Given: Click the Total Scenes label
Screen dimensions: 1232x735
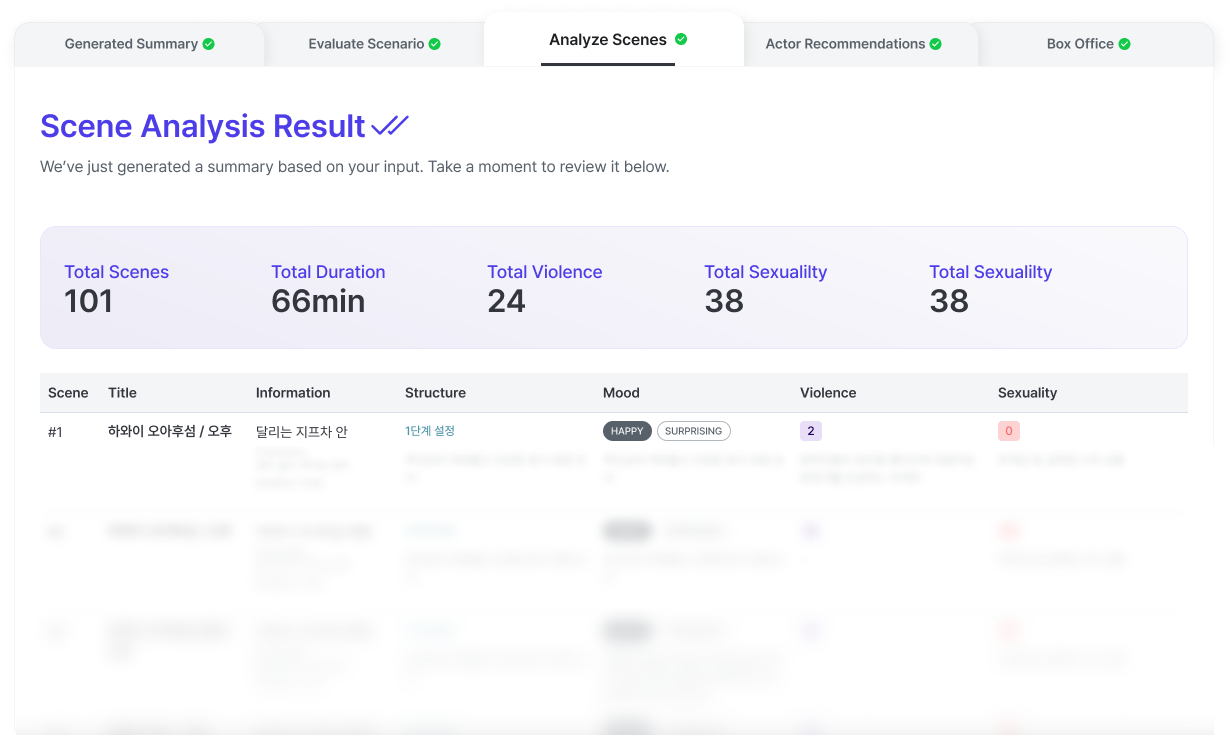Looking at the screenshot, I should [x=116, y=272].
